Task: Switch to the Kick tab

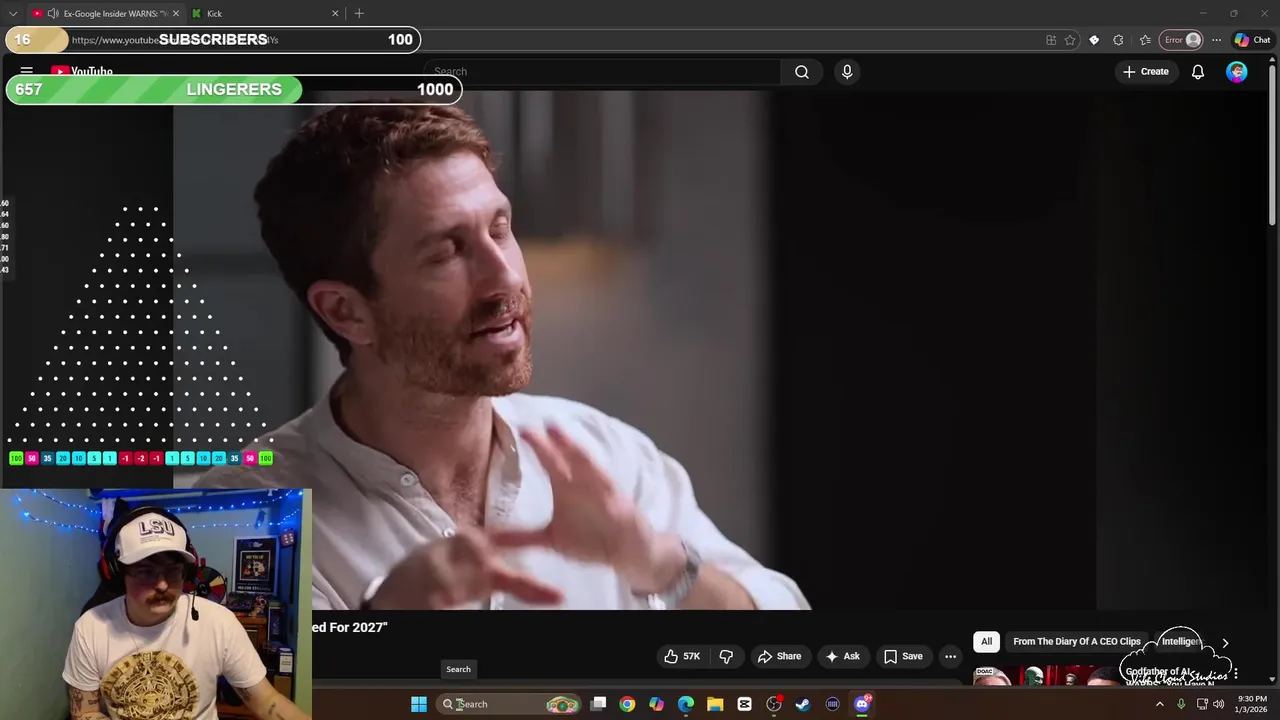Action: pos(263,14)
